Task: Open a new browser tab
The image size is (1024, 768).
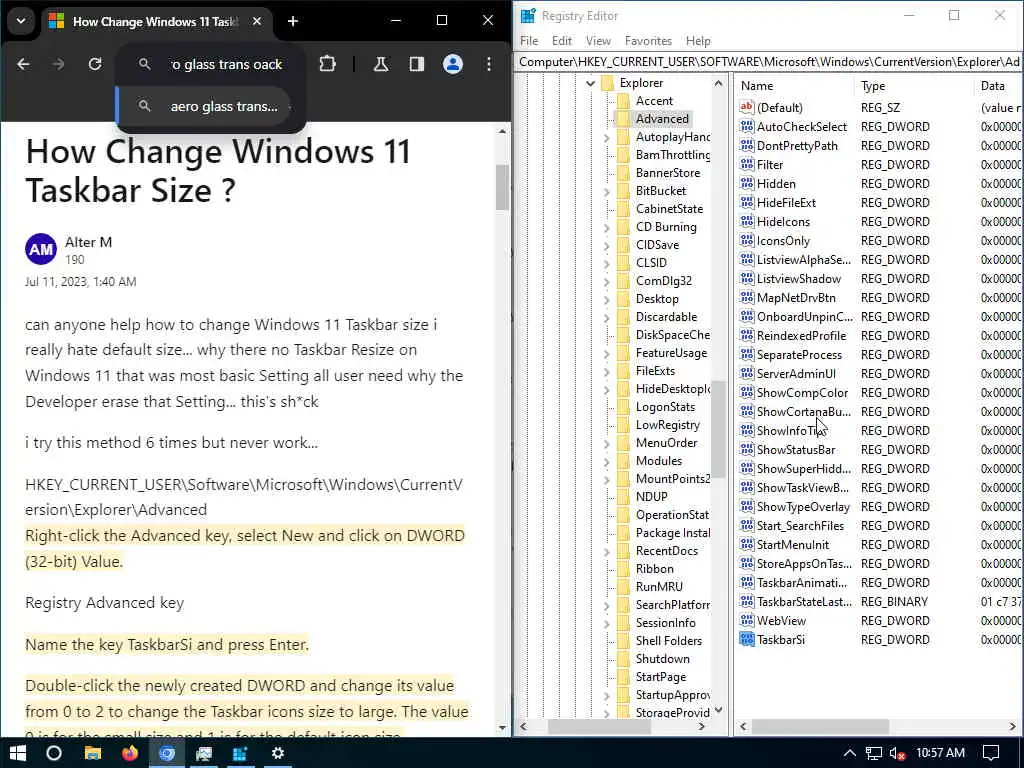Action: click(x=293, y=22)
